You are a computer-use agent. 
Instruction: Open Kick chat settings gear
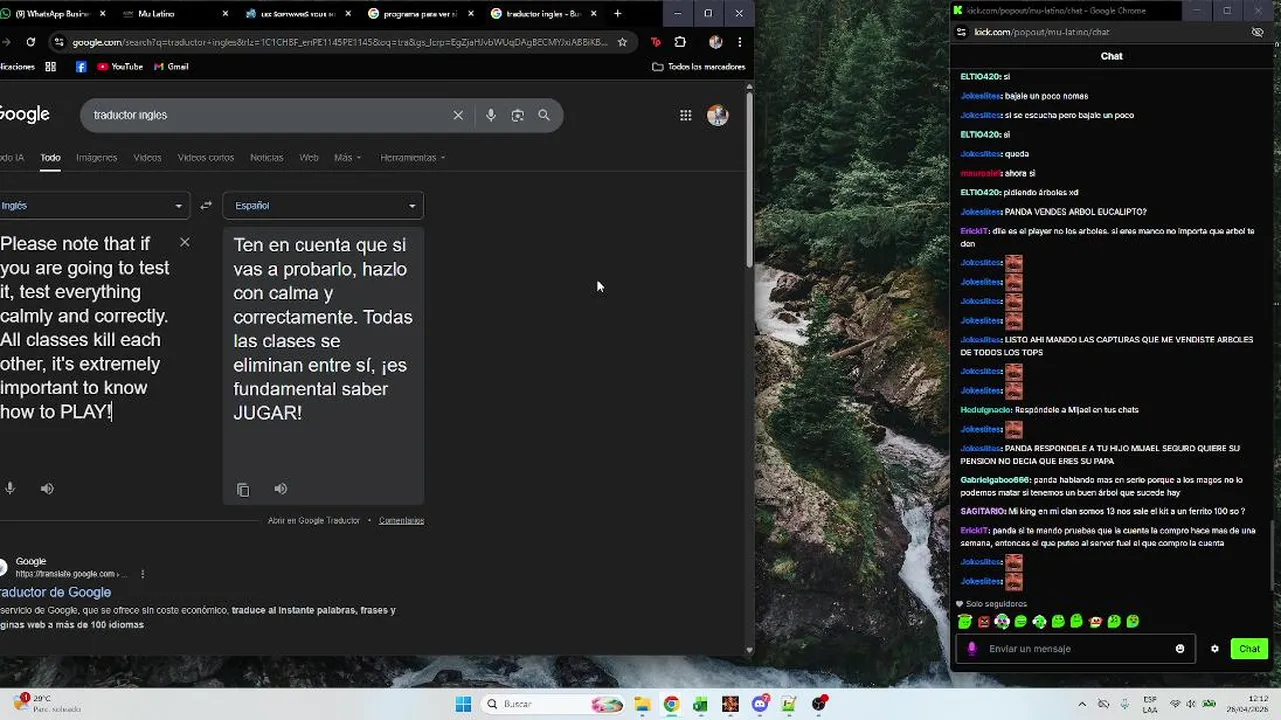[1215, 649]
